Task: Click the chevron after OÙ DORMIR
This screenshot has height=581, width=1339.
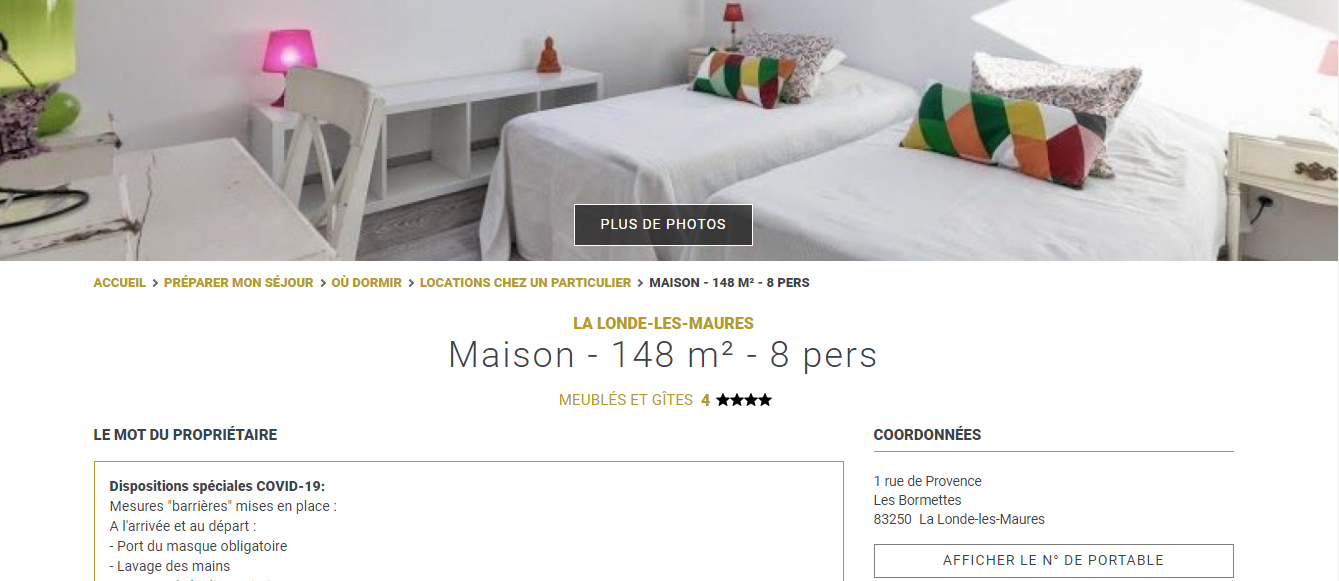Action: [411, 283]
